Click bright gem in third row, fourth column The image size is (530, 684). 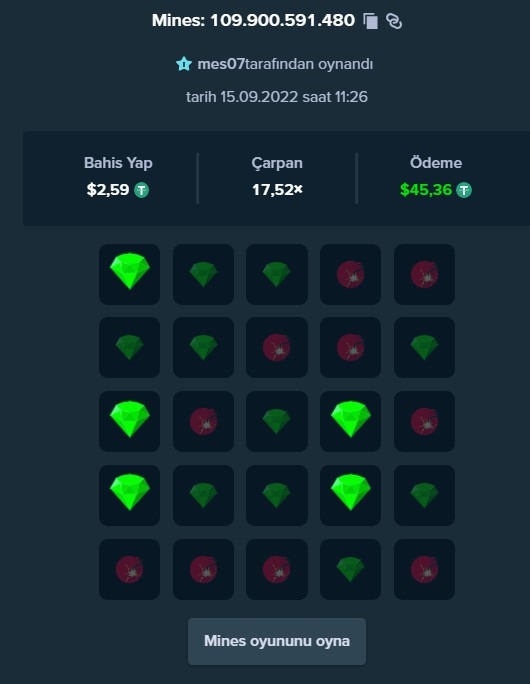click(x=351, y=421)
